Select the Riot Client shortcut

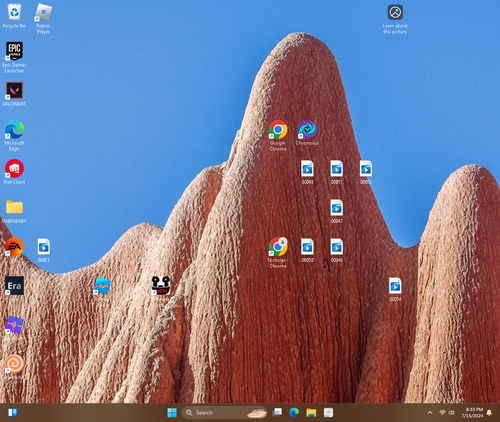pyautogui.click(x=14, y=172)
